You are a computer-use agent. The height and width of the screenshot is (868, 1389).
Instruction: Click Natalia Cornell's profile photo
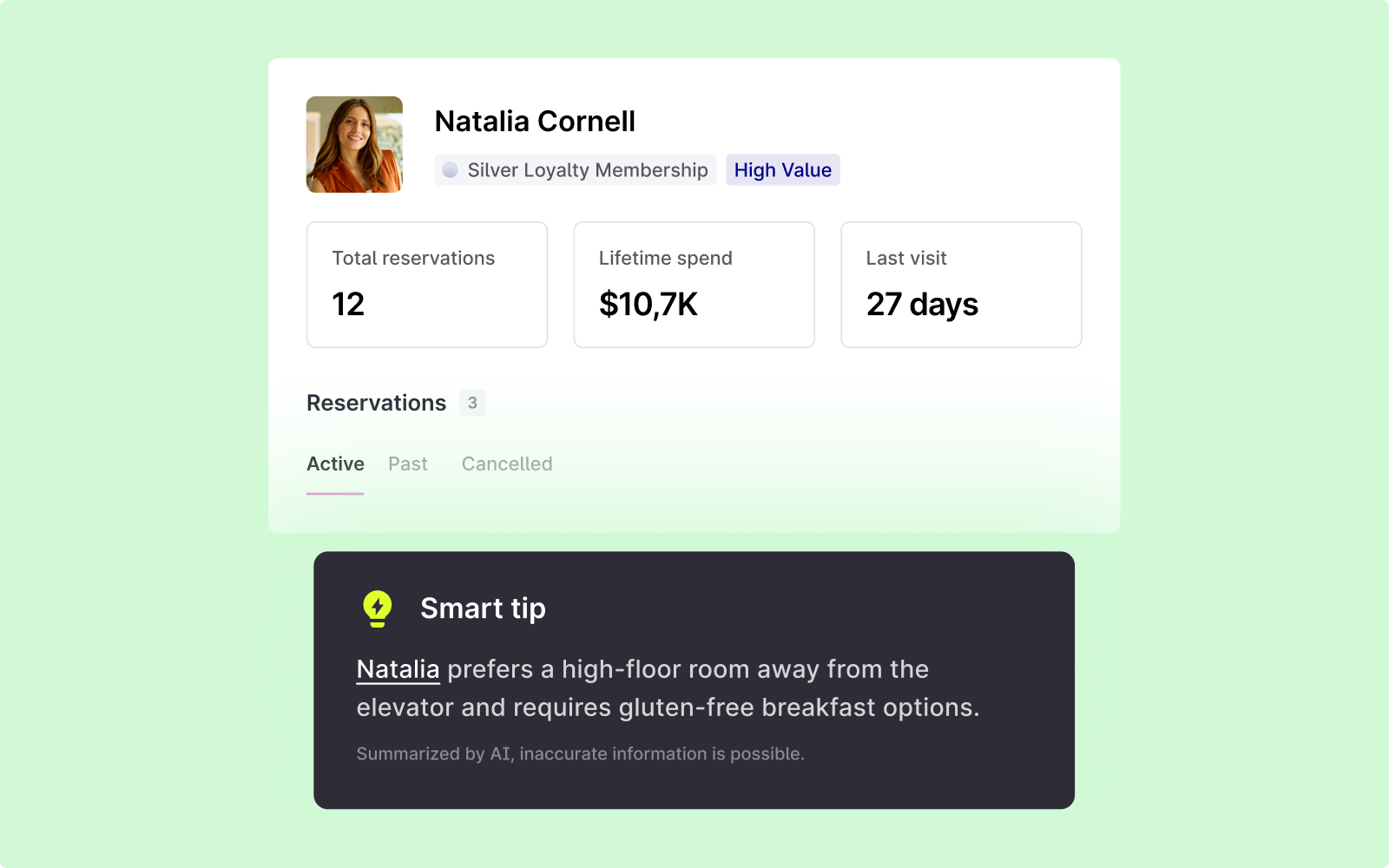point(354,144)
